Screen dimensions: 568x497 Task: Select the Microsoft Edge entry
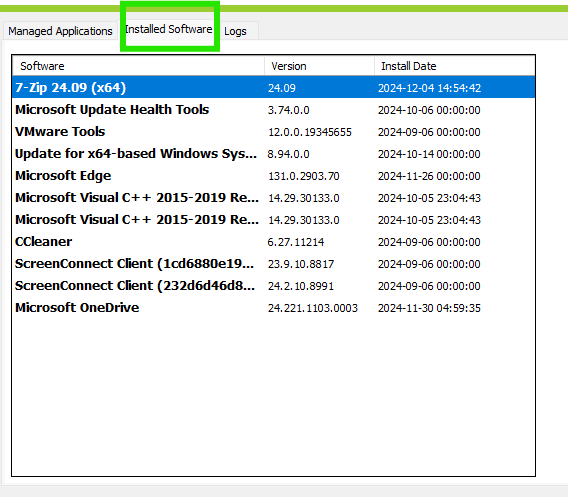[273, 176]
